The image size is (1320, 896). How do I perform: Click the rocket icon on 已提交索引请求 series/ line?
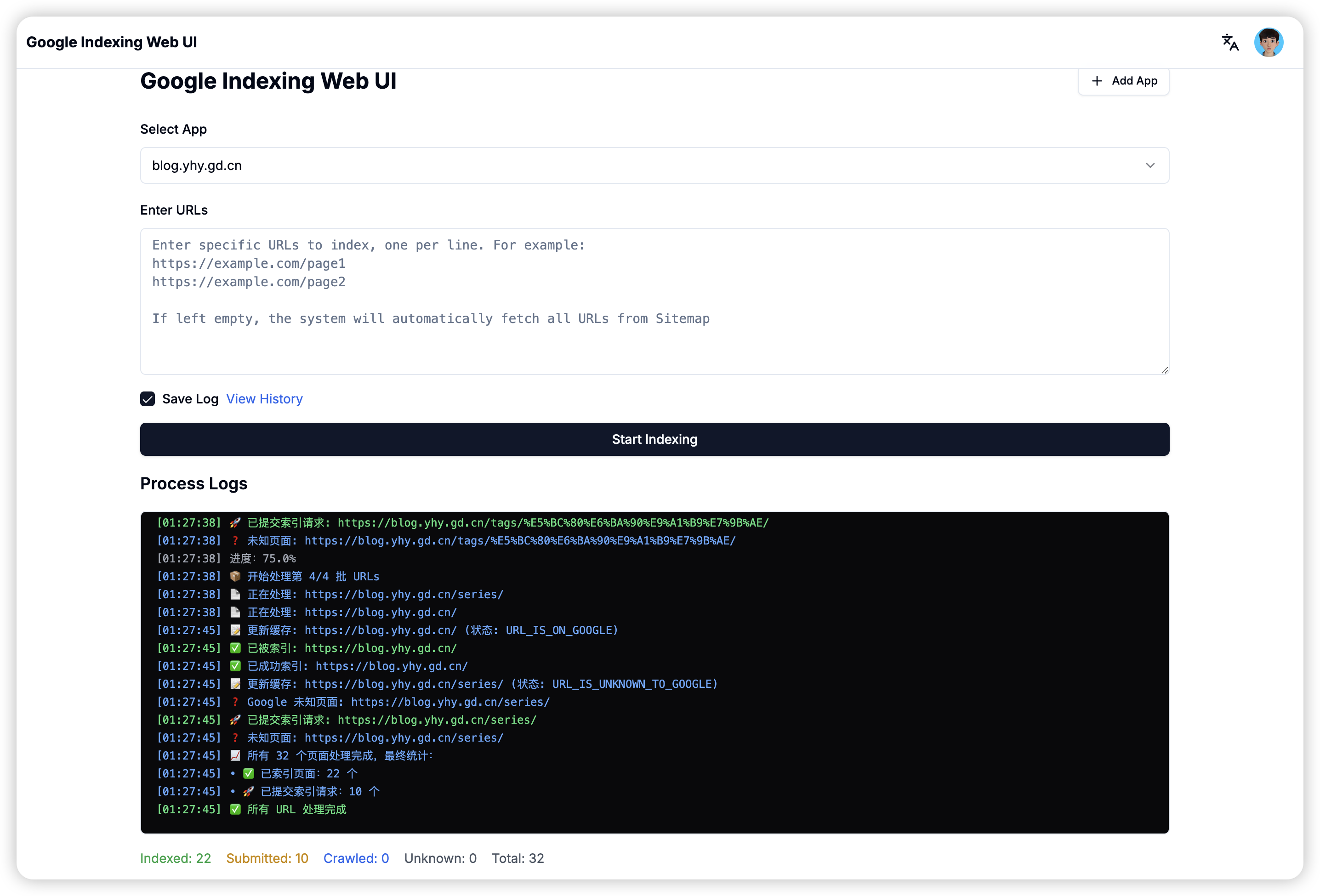[x=235, y=720]
